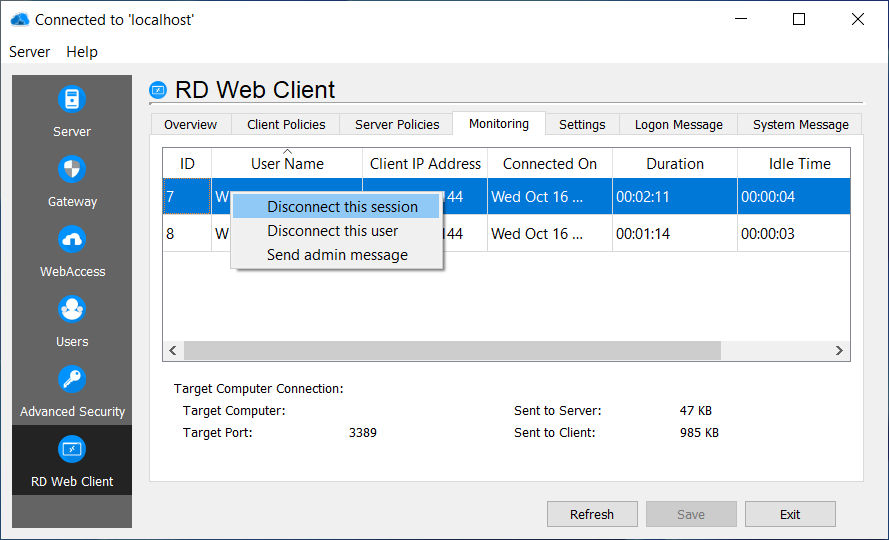Click the cloud app icon in title bar

coord(20,19)
